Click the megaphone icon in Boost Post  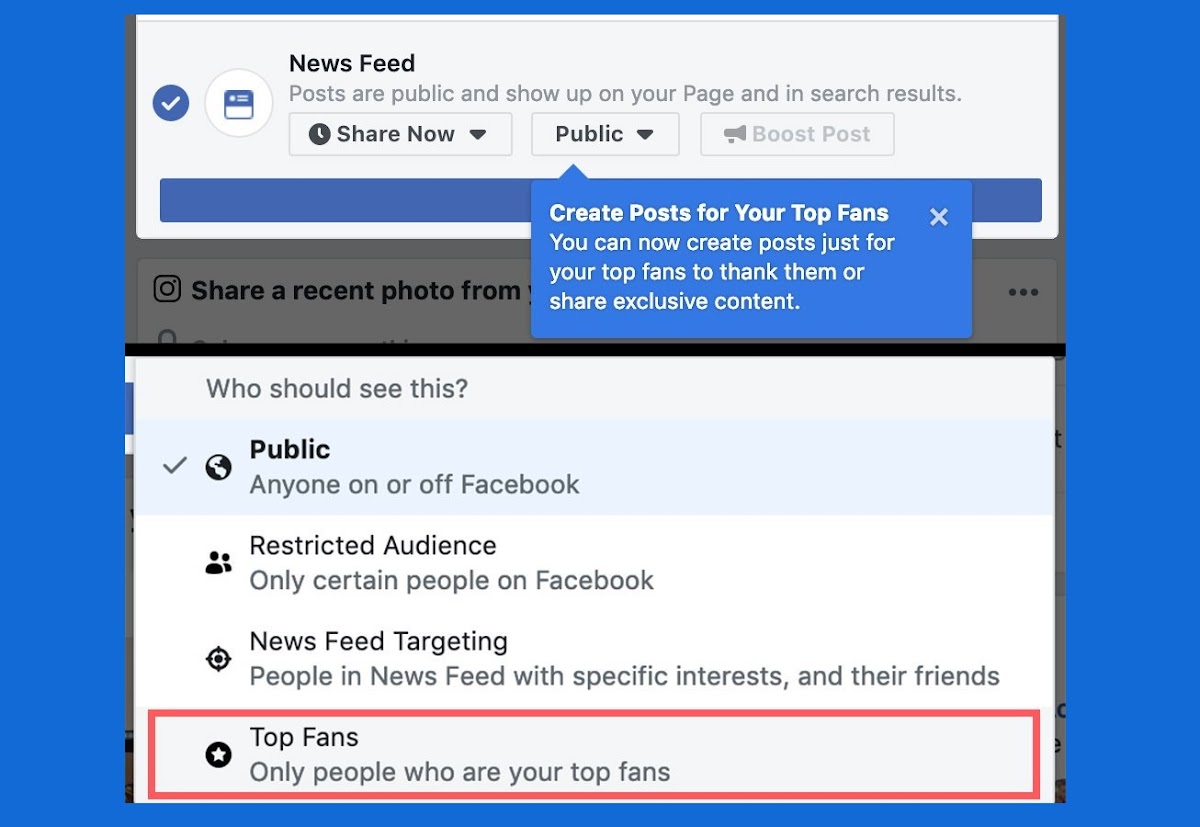click(735, 134)
